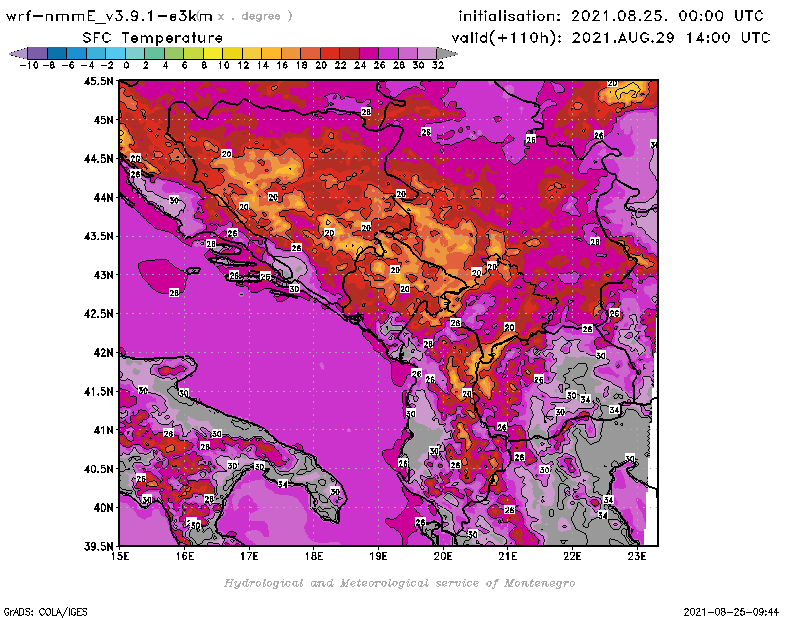Image resolution: width=800 pixels, height=618 pixels.
Task: Click the 'SFC Temperature' heading
Action: [x=153, y=38]
